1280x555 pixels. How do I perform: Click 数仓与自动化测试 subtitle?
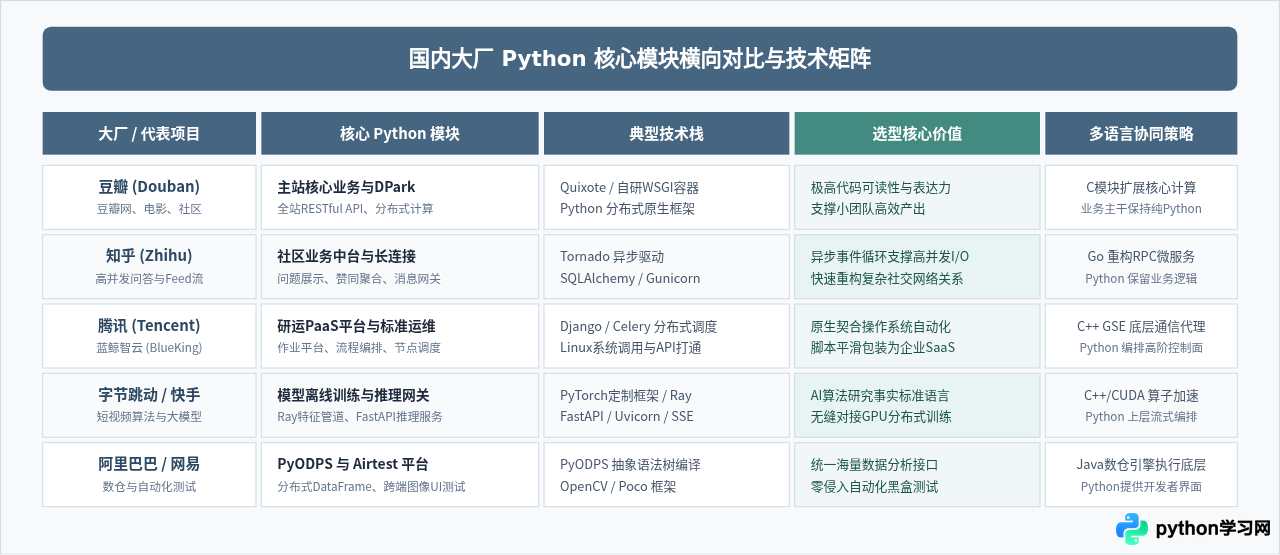pos(149,487)
